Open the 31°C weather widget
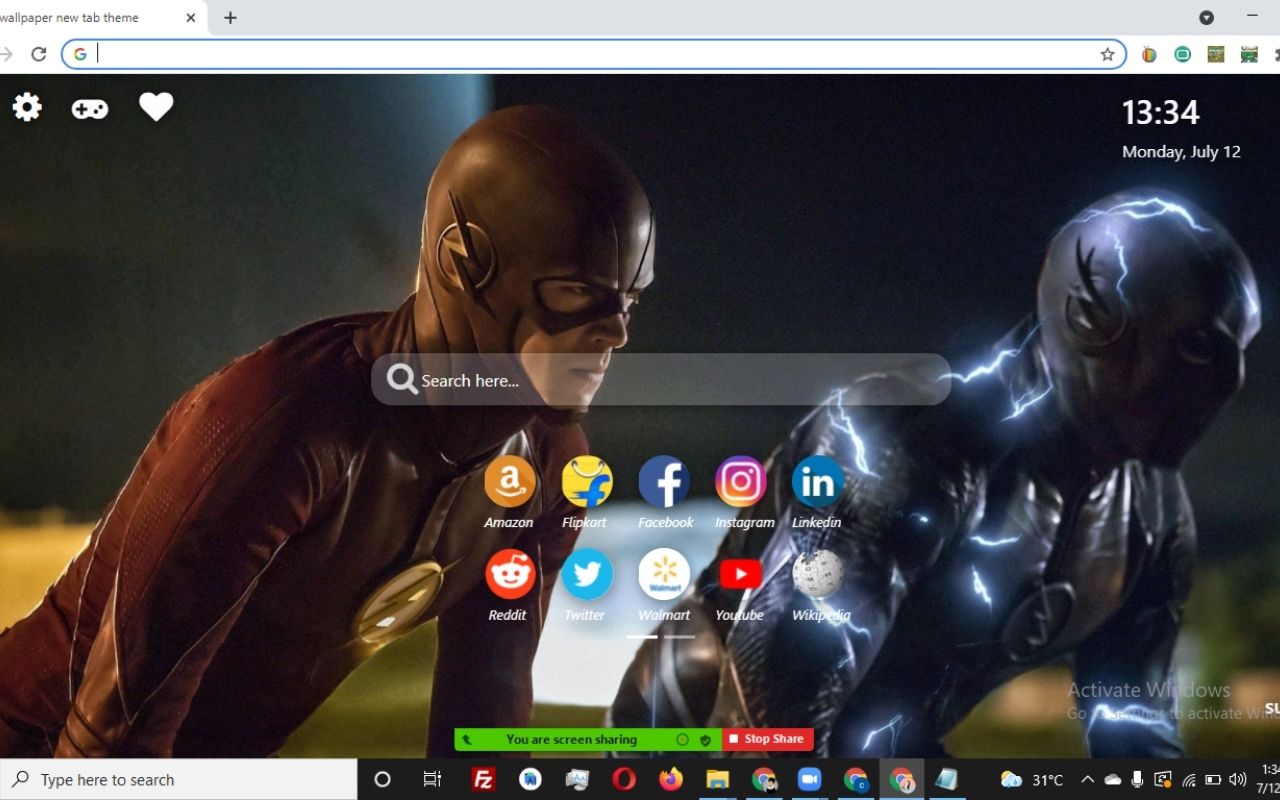 (x=1031, y=779)
